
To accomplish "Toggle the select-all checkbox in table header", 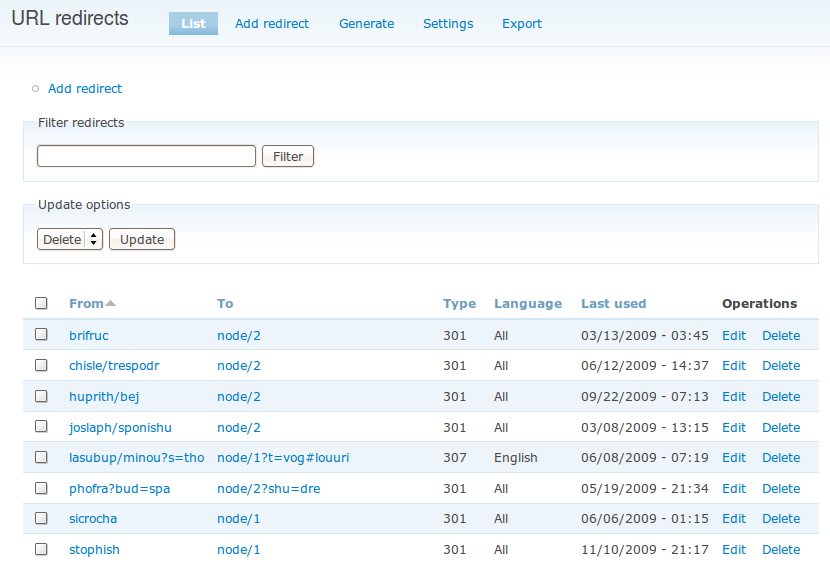I will point(41,303).
